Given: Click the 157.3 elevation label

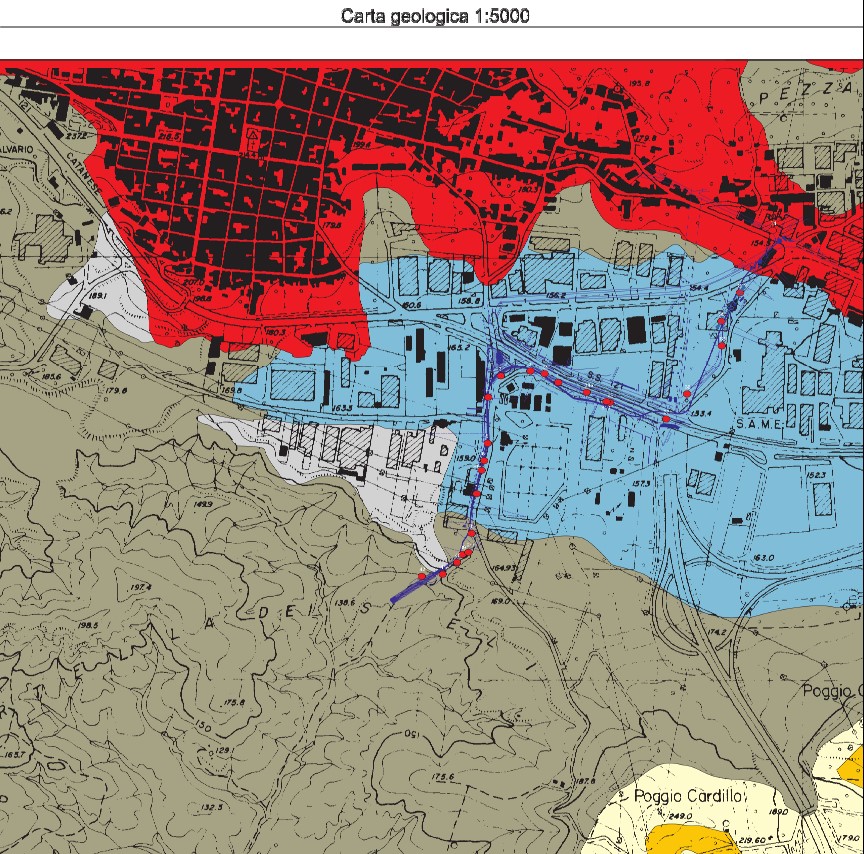Looking at the screenshot, I should coord(640,483).
